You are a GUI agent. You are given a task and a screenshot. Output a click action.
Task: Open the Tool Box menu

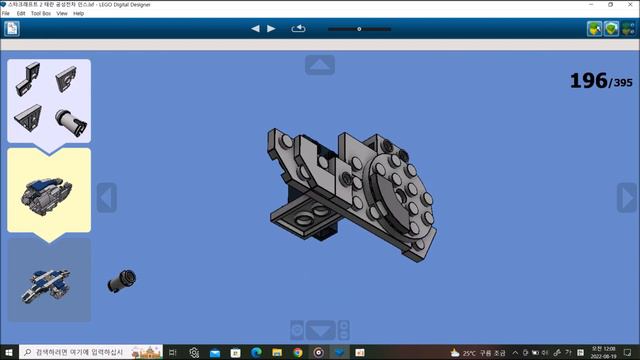pyautogui.click(x=41, y=13)
